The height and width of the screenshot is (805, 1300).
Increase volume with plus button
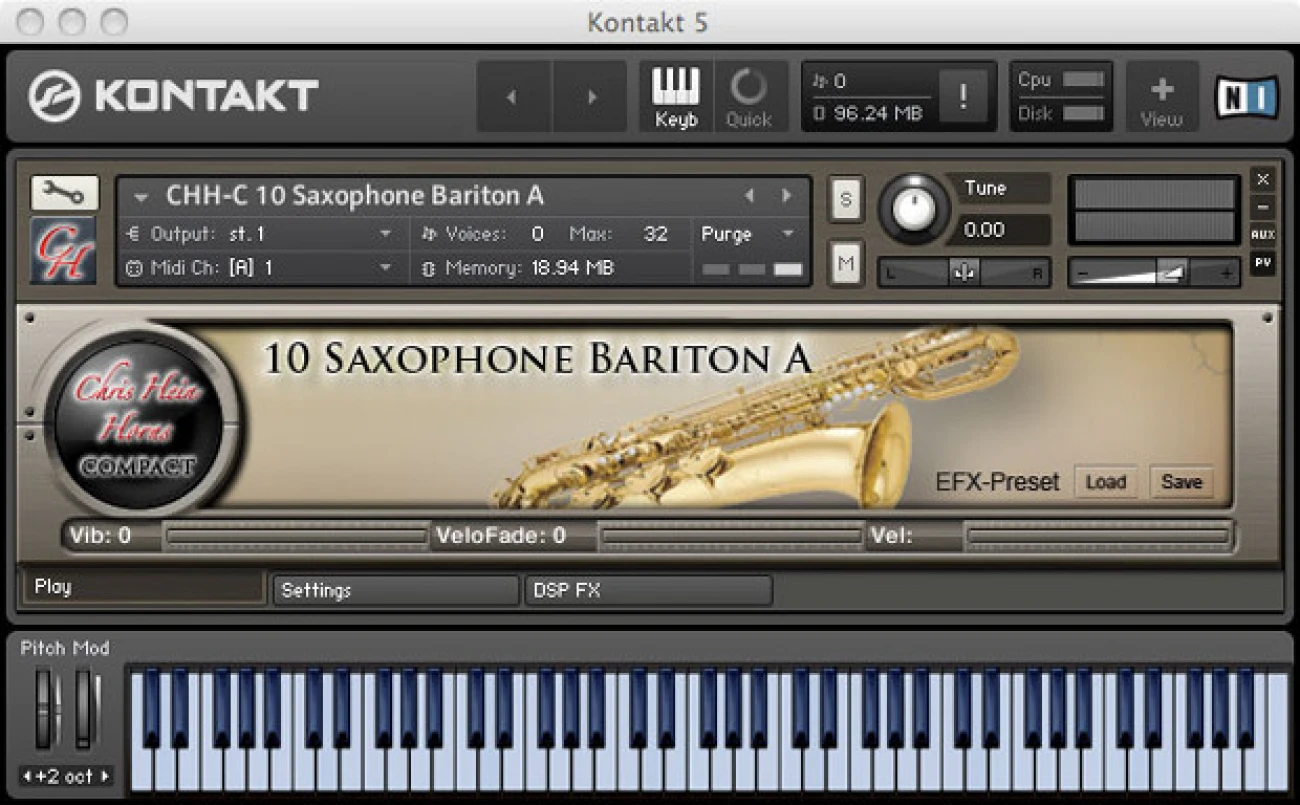1227,272
